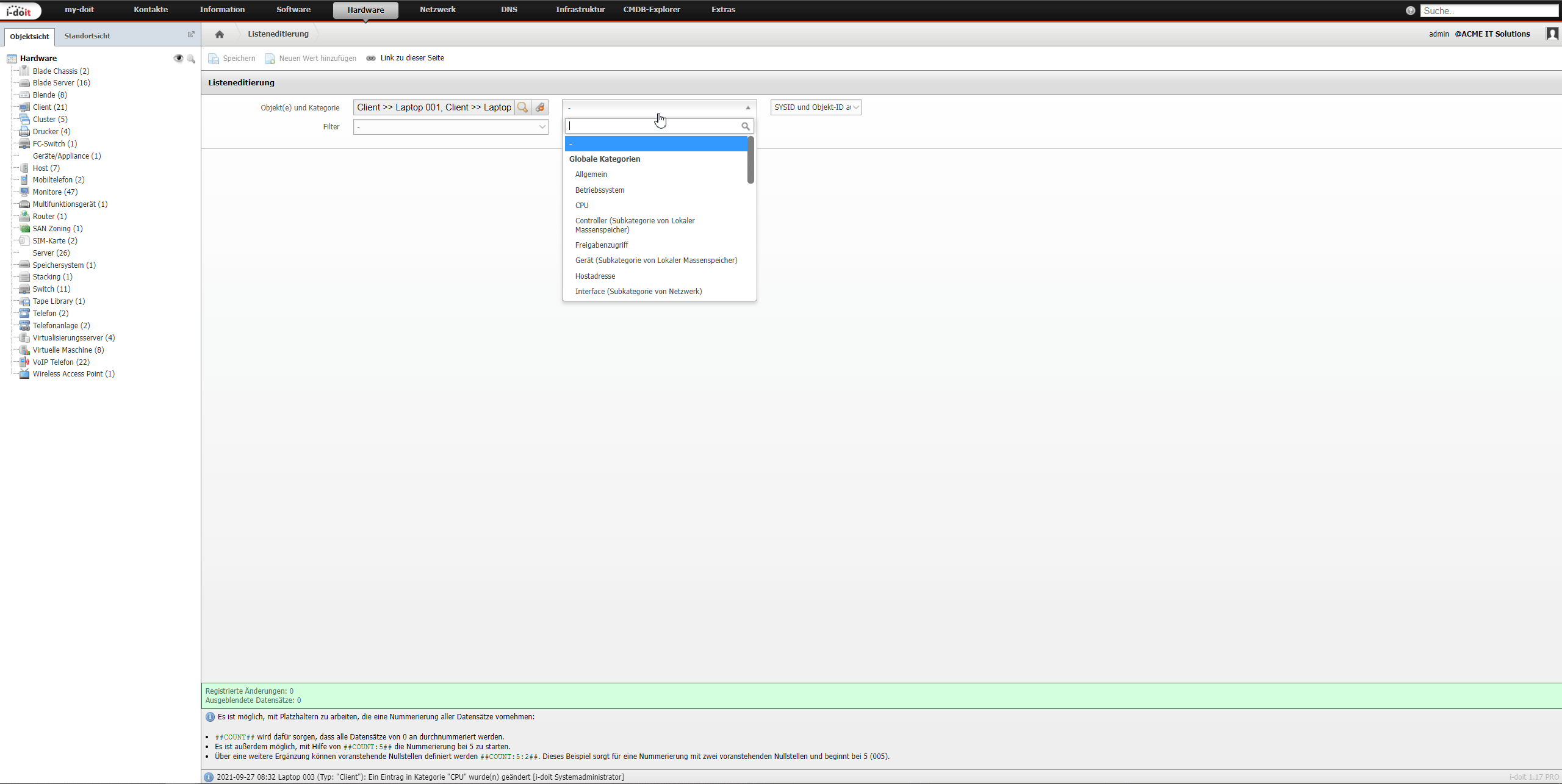This screenshot has height=784, width=1562.
Task: Click the VoIP Telefon icon
Action: pos(24,362)
